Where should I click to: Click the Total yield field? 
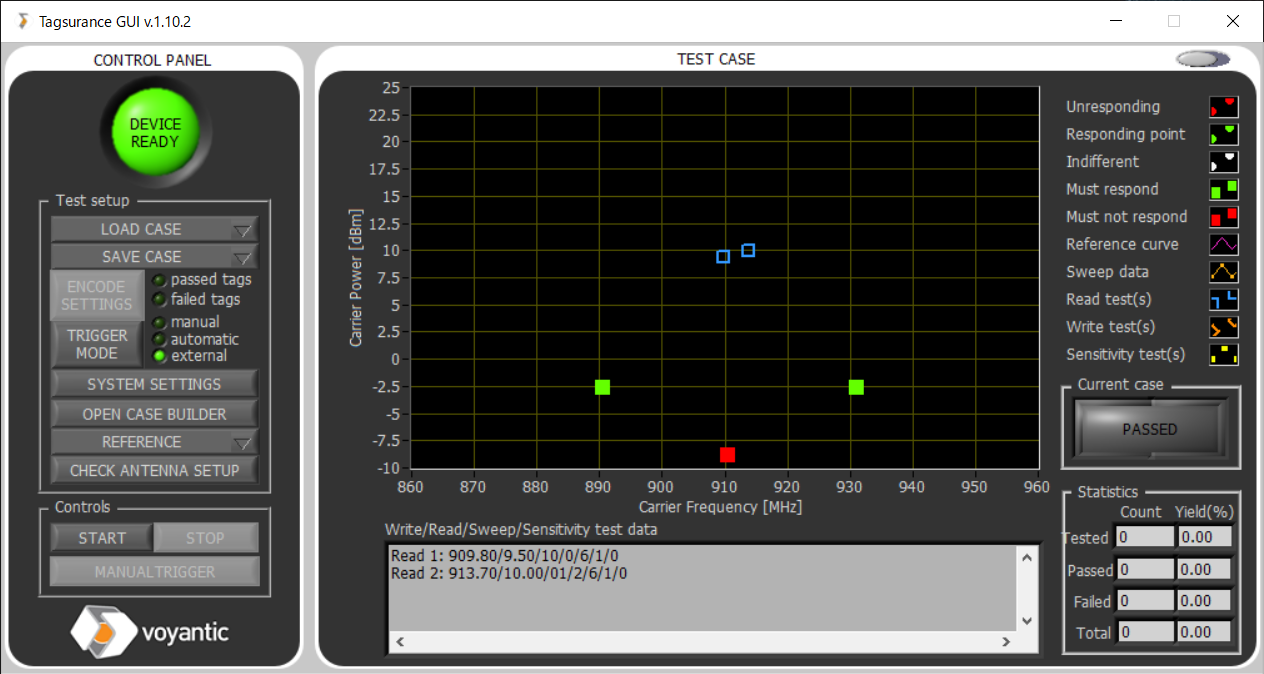pos(1205,632)
